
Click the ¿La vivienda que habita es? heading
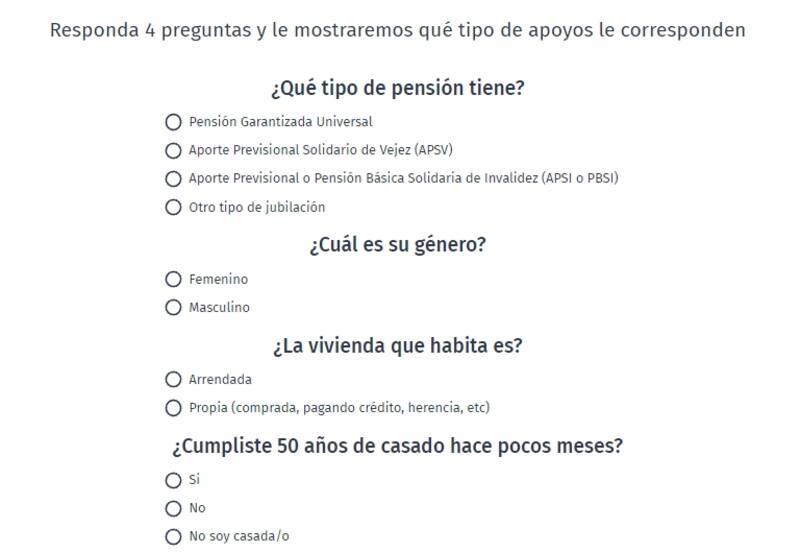coord(397,346)
